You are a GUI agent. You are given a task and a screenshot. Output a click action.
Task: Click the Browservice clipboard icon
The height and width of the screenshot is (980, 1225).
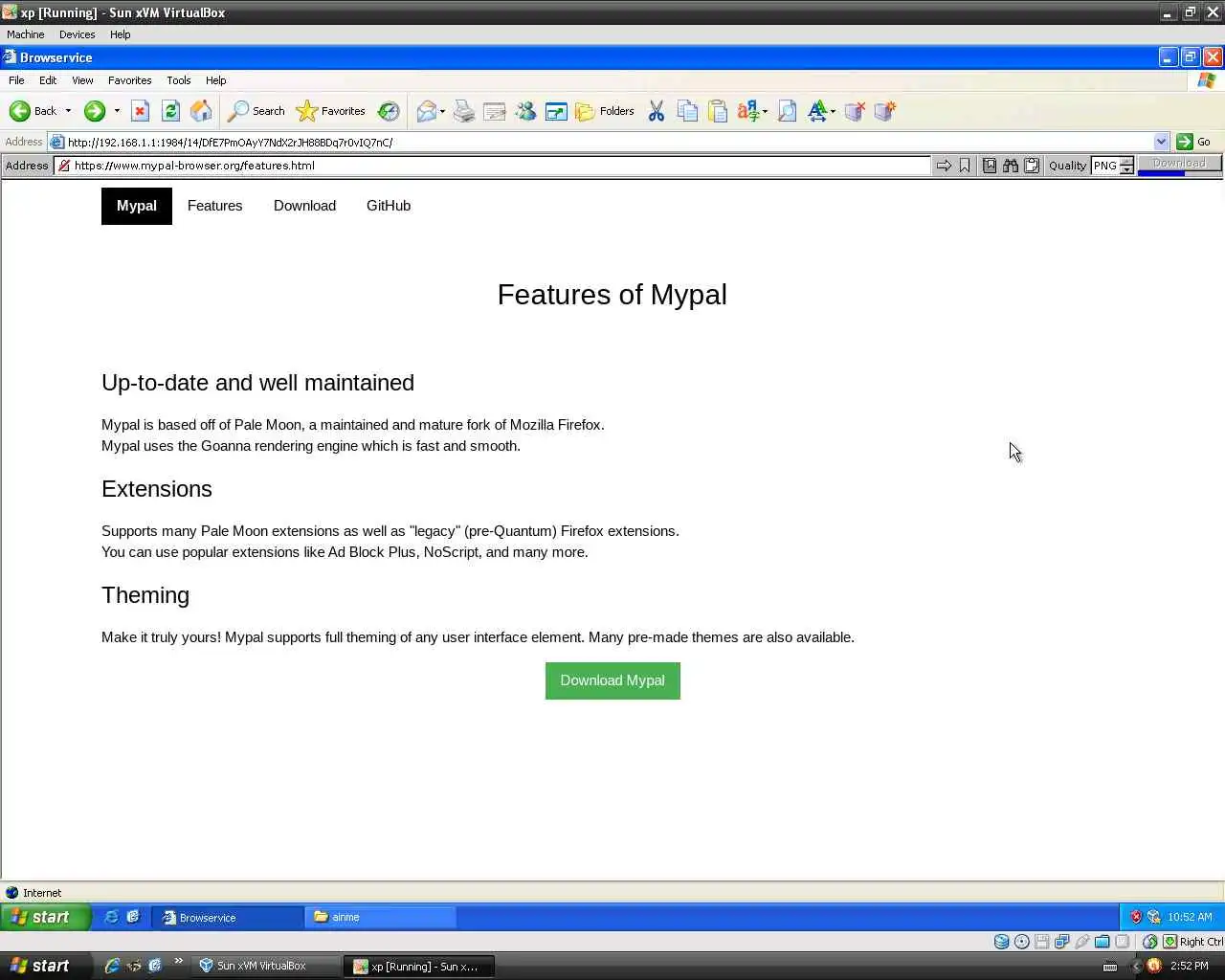tap(1032, 166)
